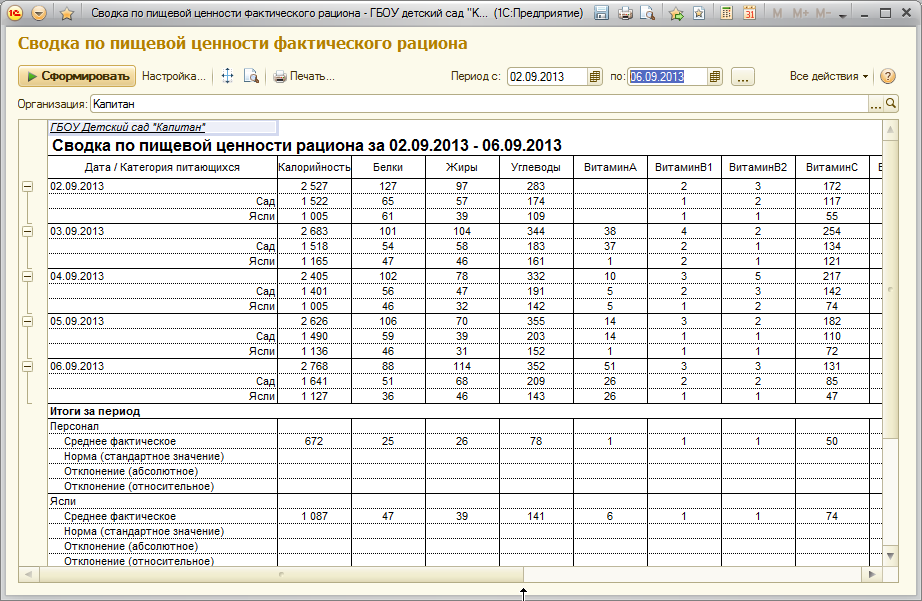Open calendar picker for end date
This screenshot has height=601, width=922.
pyautogui.click(x=714, y=76)
